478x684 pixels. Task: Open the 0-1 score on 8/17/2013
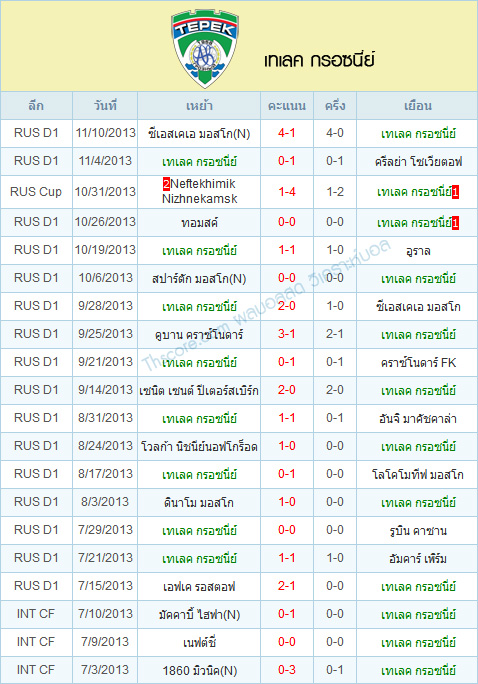[287, 474]
